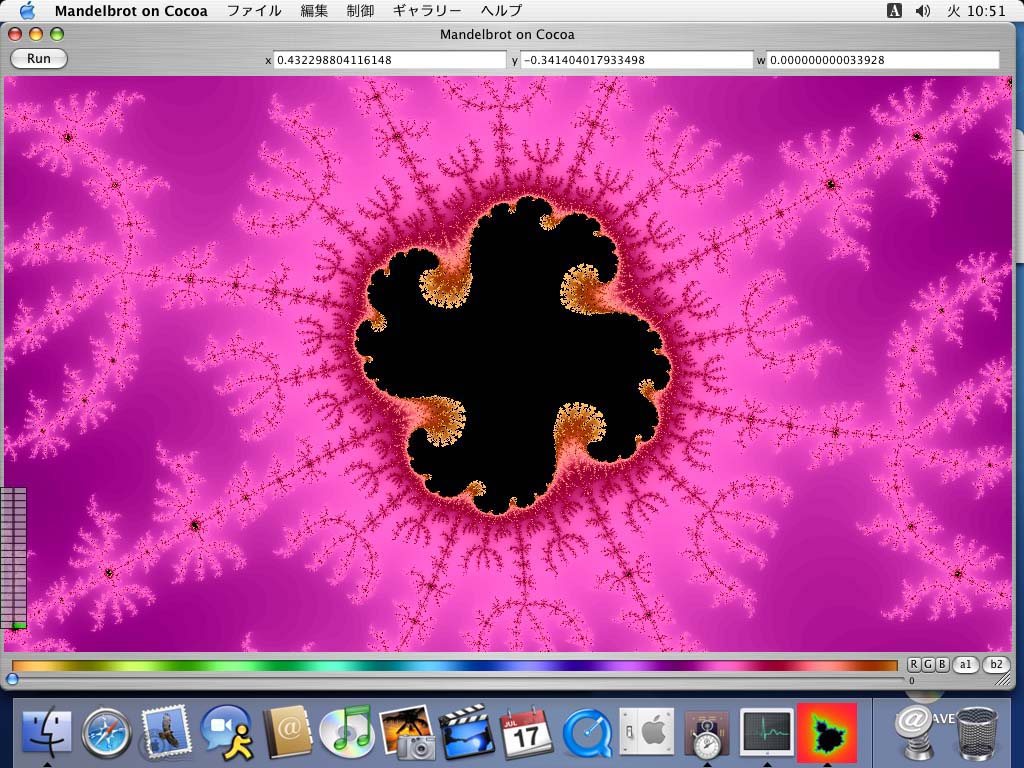Click the color palette slider knob

coord(12,679)
